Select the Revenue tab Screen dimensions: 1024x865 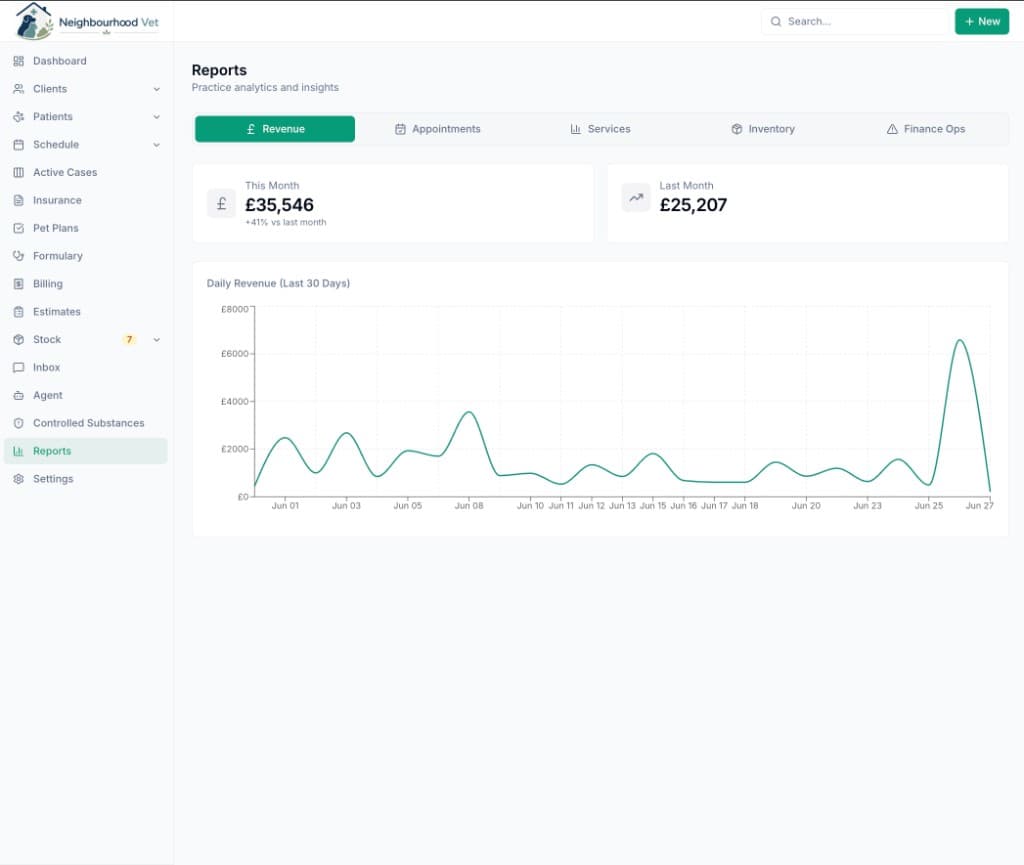tap(275, 129)
